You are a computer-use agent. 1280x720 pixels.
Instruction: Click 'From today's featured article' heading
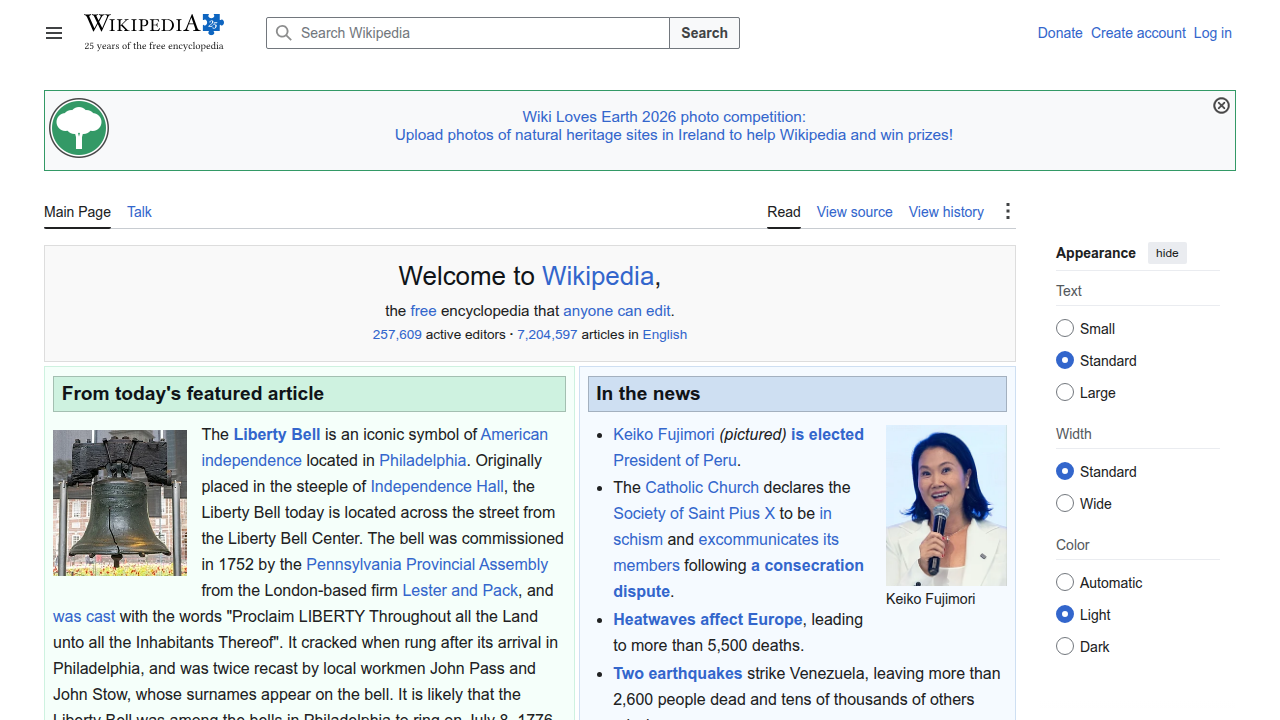[193, 393]
